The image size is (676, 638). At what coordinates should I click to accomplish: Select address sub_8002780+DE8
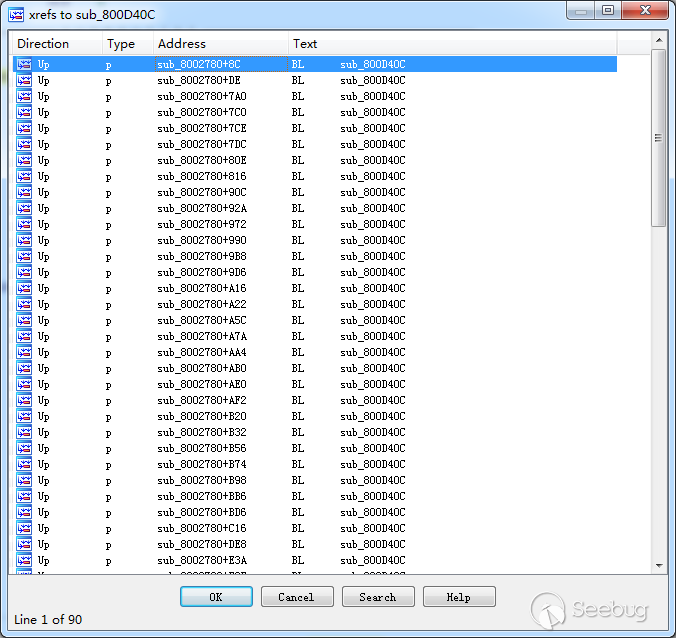point(202,544)
